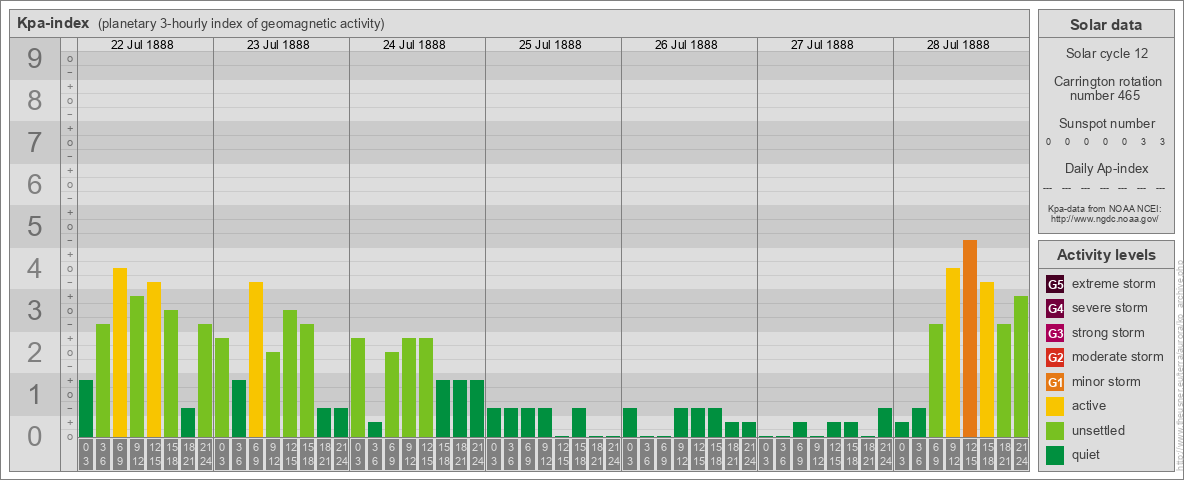Click the 9-12 light green bar on 22 Jul 1888
Image resolution: width=1184 pixels, height=480 pixels.
(137, 366)
